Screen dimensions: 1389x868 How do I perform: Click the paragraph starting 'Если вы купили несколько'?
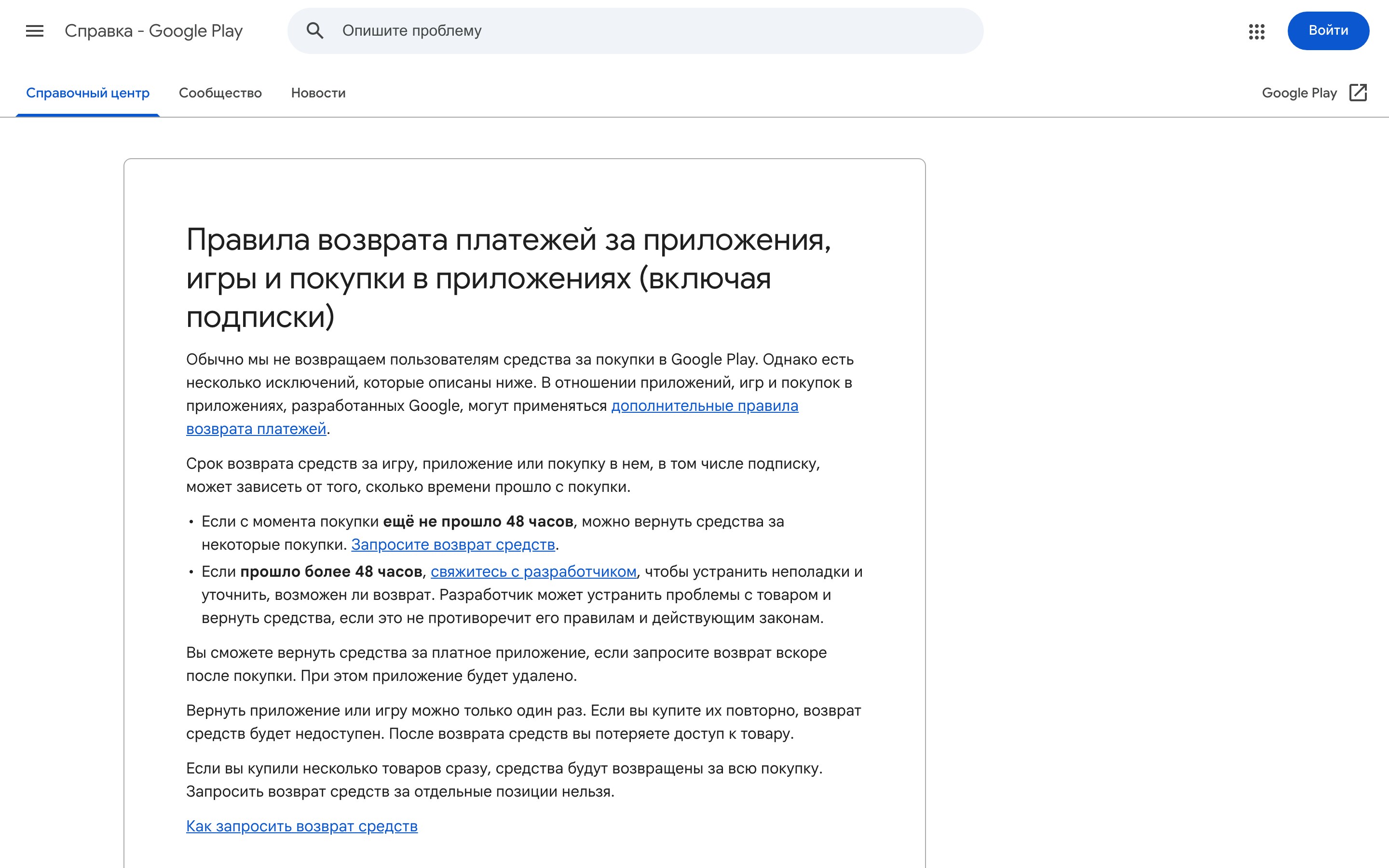point(504,780)
